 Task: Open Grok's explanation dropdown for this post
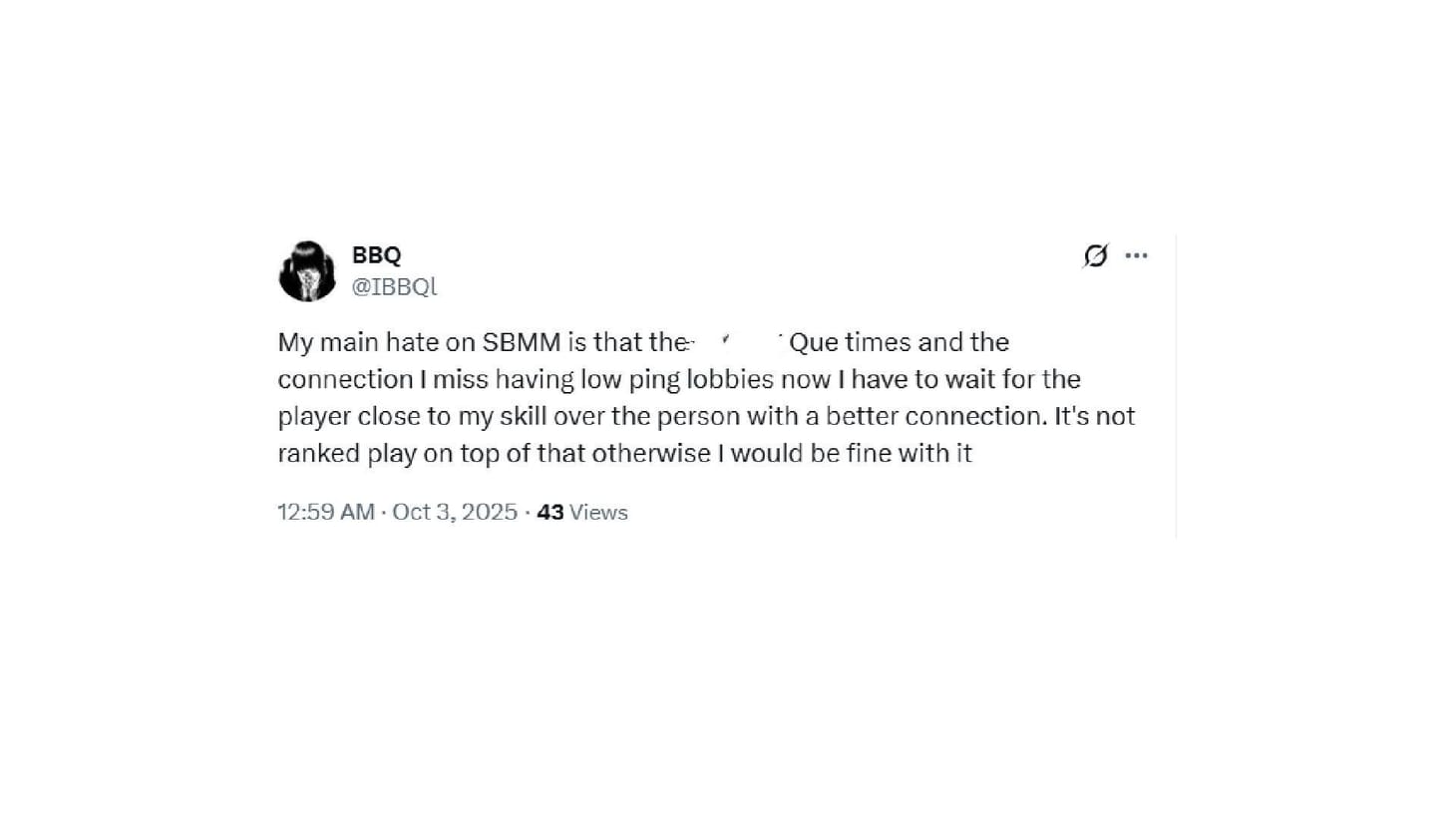click(1095, 255)
